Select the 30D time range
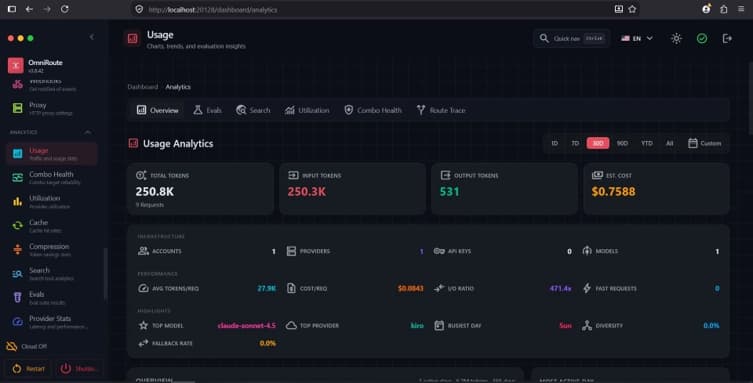This screenshot has height=383, width=753. (x=598, y=143)
